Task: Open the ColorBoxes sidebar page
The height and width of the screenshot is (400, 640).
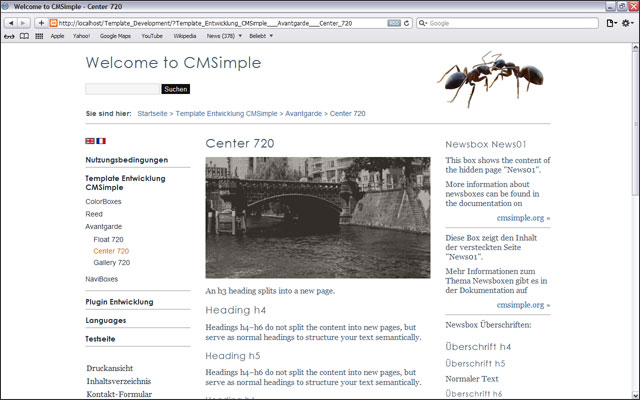Action: (x=103, y=202)
